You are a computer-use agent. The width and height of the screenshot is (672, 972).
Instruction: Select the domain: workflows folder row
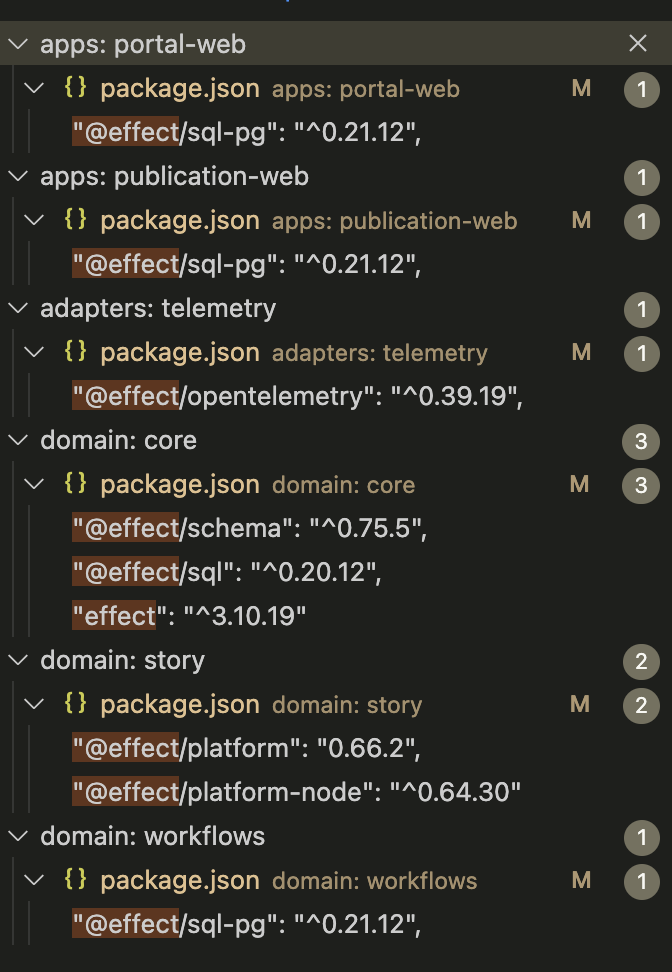point(152,836)
